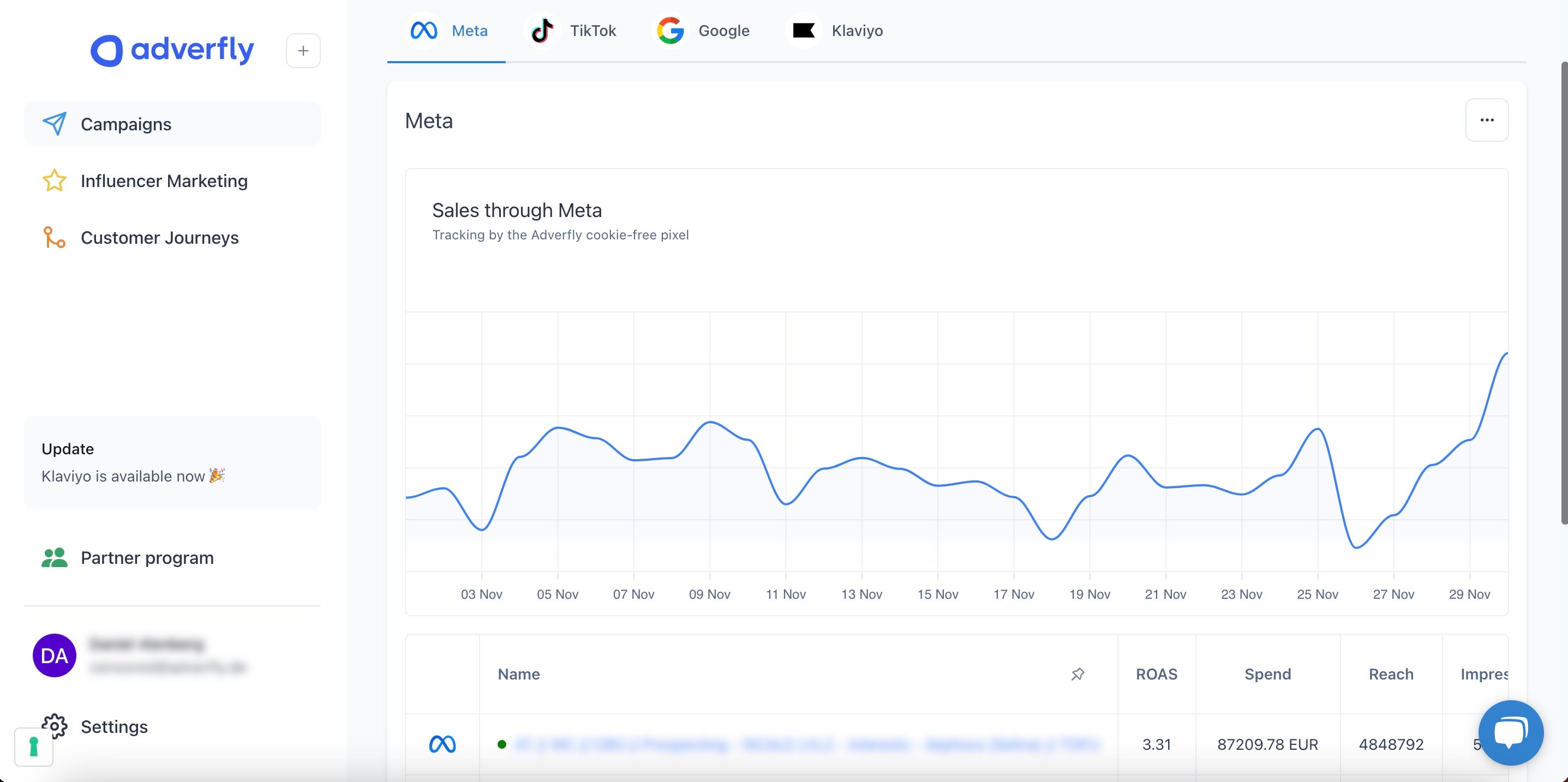Screen dimensions: 1568x782
Task: Open Customer Journeys page
Action: [159, 237]
